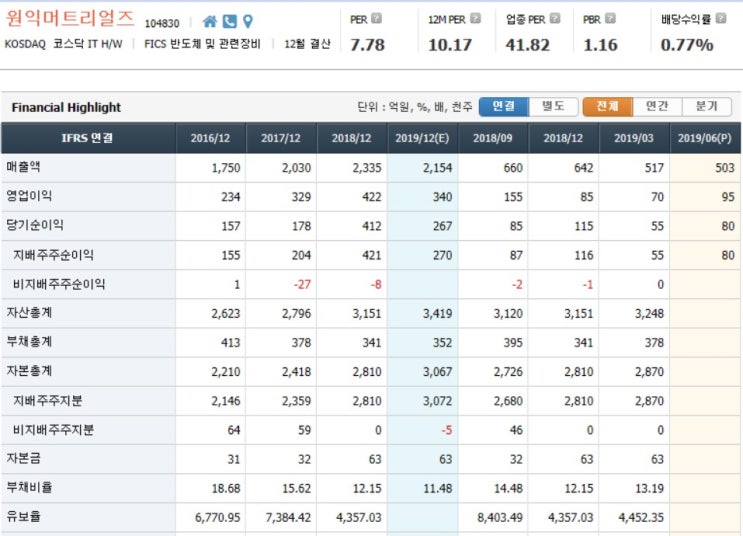The image size is (743, 536).
Task: Click the 부채비율 row label
Action: [29, 488]
